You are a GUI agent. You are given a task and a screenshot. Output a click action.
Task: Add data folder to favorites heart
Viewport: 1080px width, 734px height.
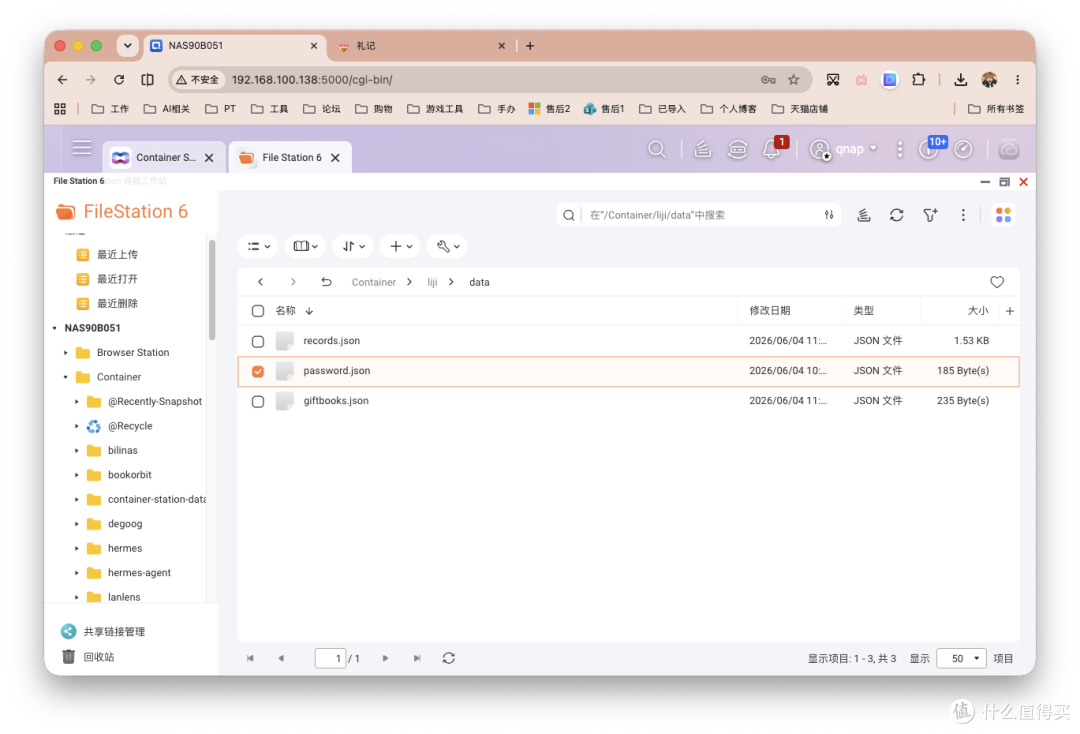(x=997, y=282)
